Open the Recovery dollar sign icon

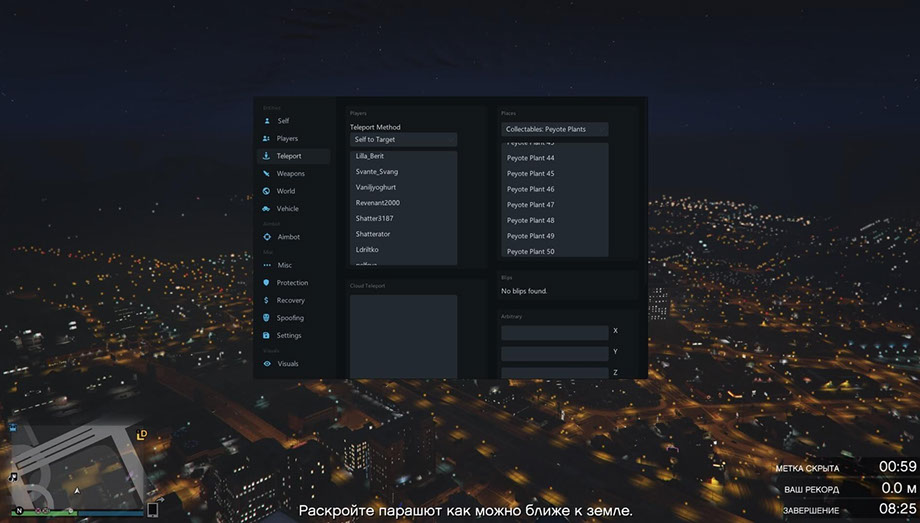click(266, 300)
